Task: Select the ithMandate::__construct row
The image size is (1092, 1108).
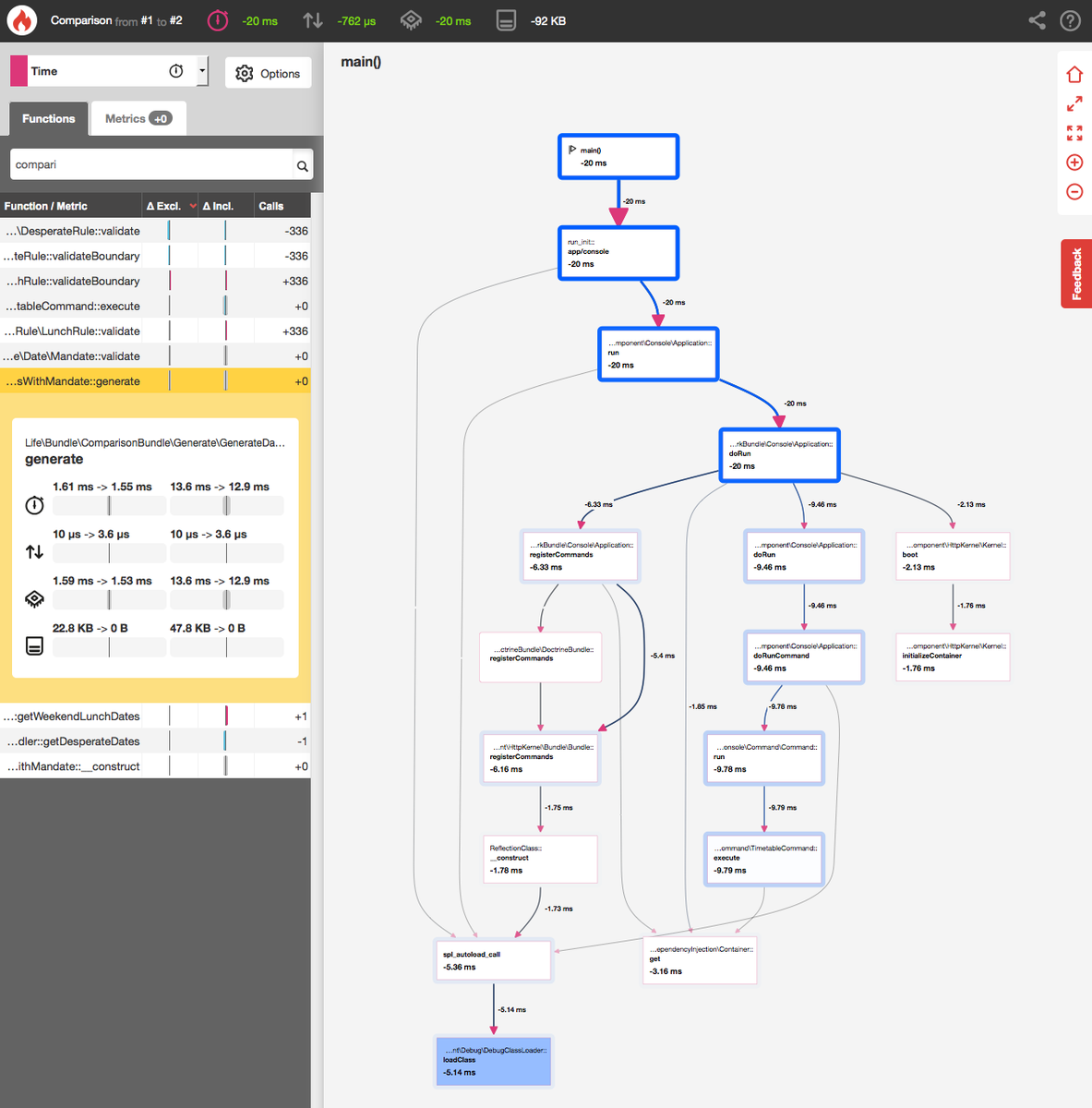Action: point(155,765)
